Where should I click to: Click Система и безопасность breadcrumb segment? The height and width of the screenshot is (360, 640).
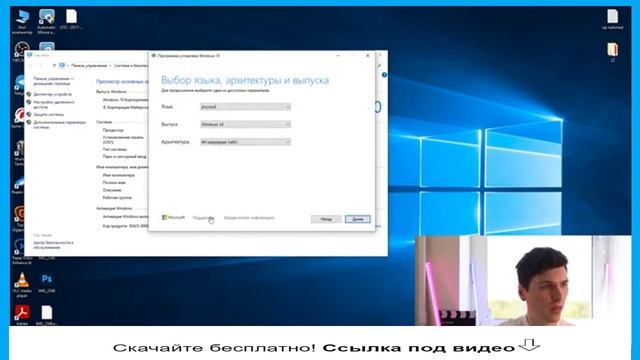(x=131, y=65)
